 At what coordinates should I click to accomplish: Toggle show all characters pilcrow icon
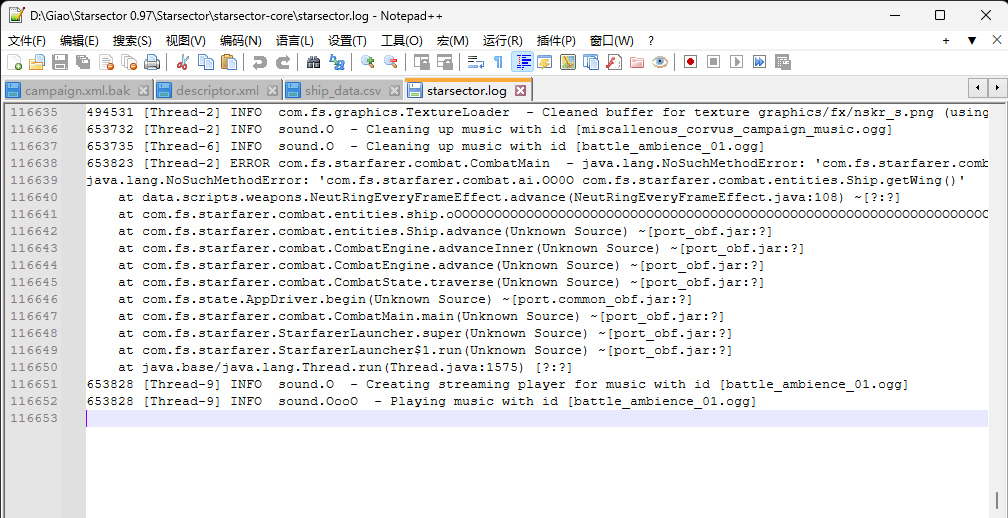pyautogui.click(x=498, y=62)
